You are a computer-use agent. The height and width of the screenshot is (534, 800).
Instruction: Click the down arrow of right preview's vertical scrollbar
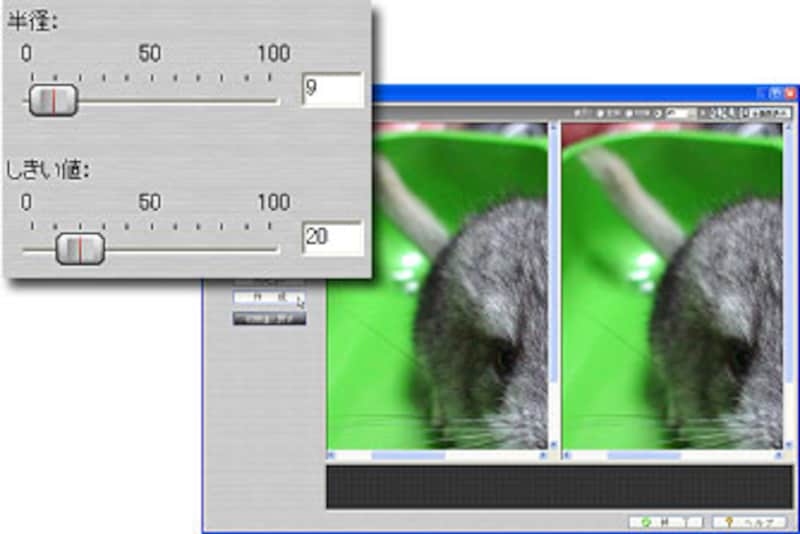pos(789,442)
